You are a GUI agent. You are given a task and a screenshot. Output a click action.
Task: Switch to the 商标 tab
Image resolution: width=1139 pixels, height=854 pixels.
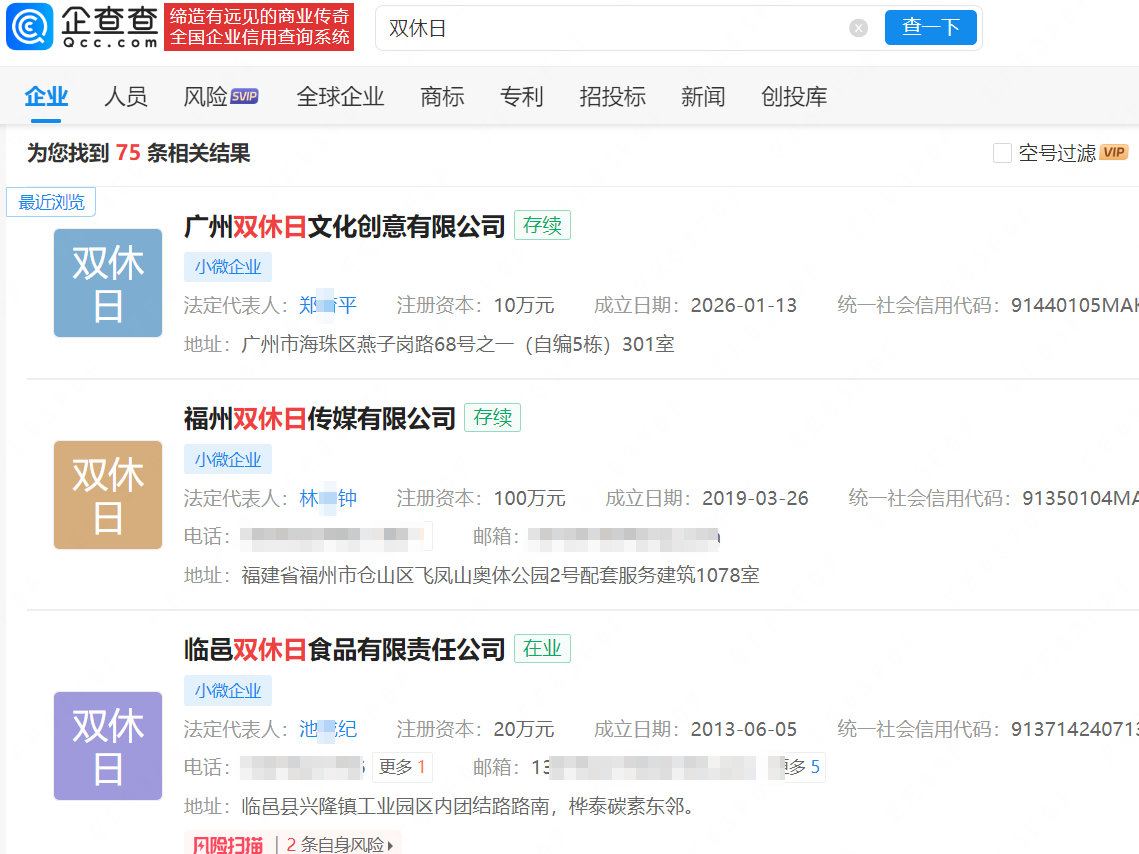(x=442, y=96)
